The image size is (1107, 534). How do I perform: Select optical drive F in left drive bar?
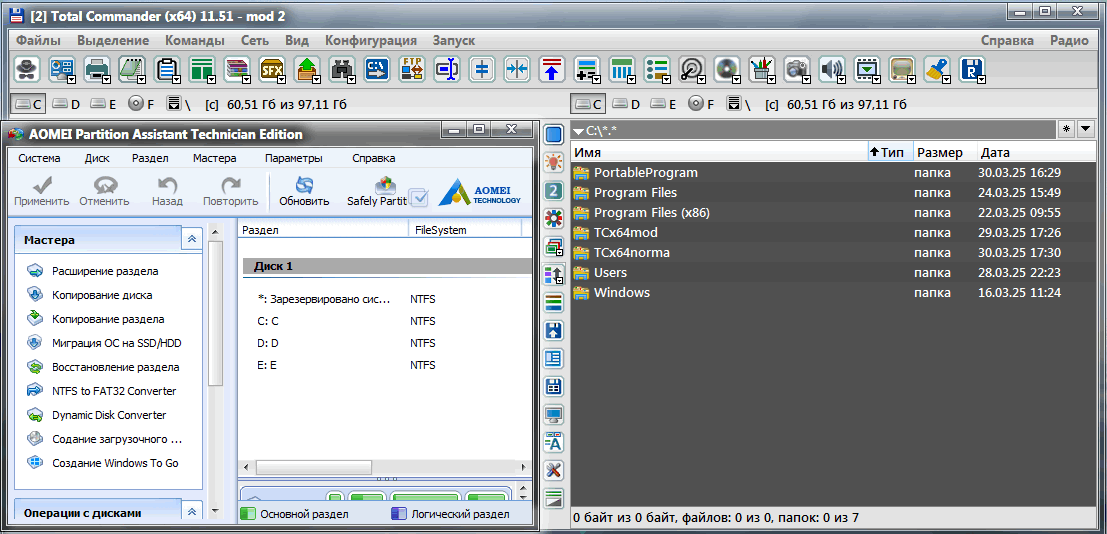tap(141, 105)
